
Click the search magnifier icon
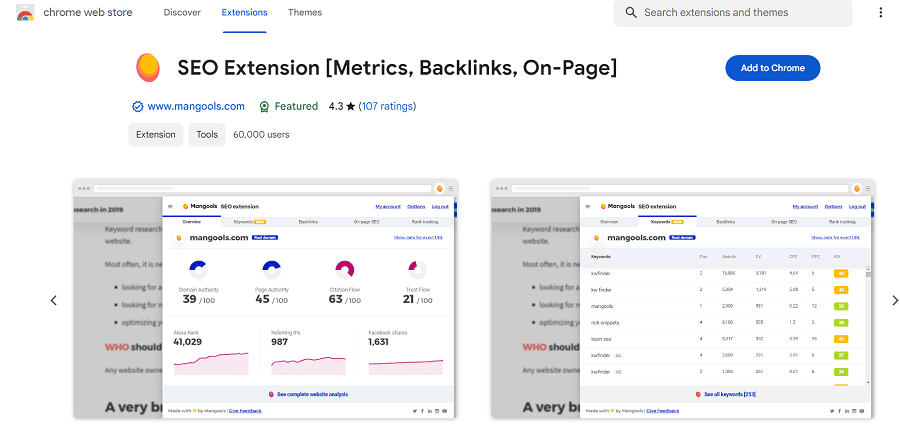pyautogui.click(x=631, y=13)
